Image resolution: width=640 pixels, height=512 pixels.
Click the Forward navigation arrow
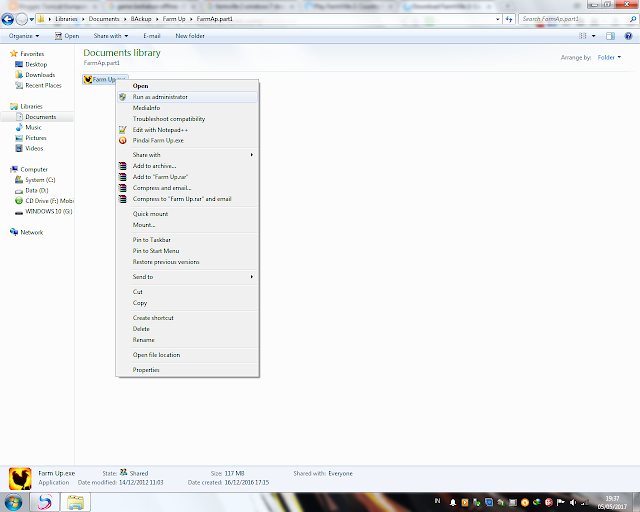pyautogui.click(x=21, y=19)
